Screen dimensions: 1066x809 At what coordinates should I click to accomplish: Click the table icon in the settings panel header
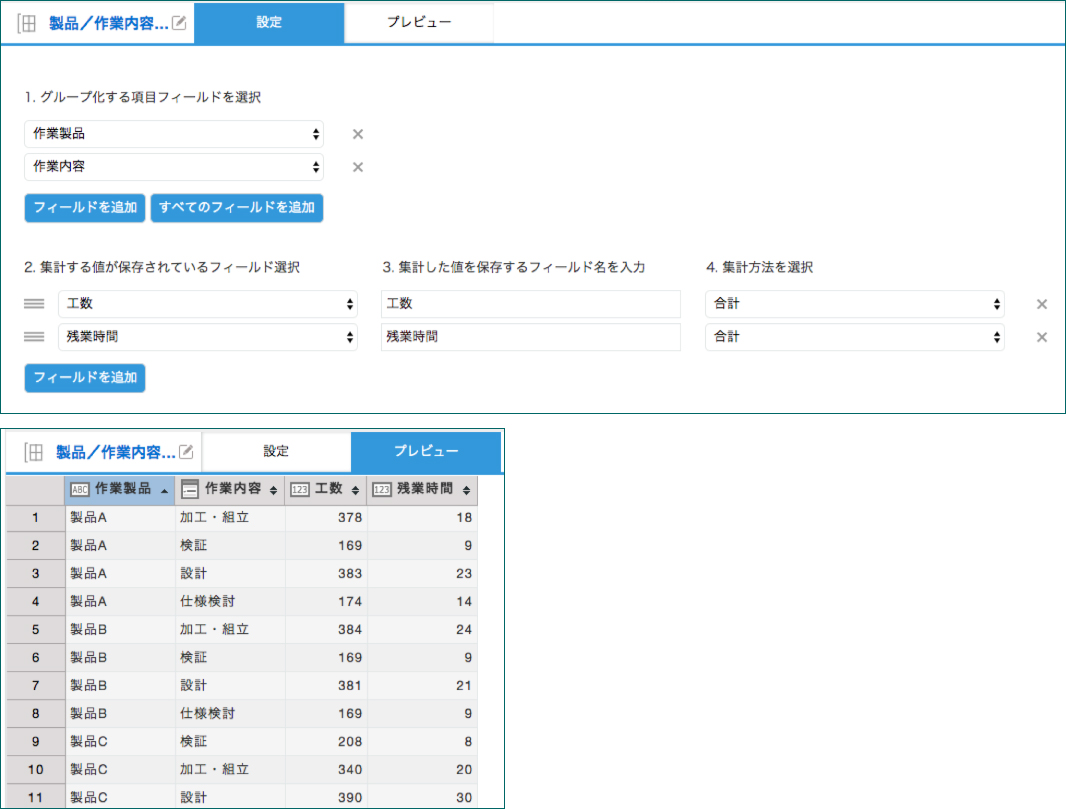pyautogui.click(x=27, y=23)
